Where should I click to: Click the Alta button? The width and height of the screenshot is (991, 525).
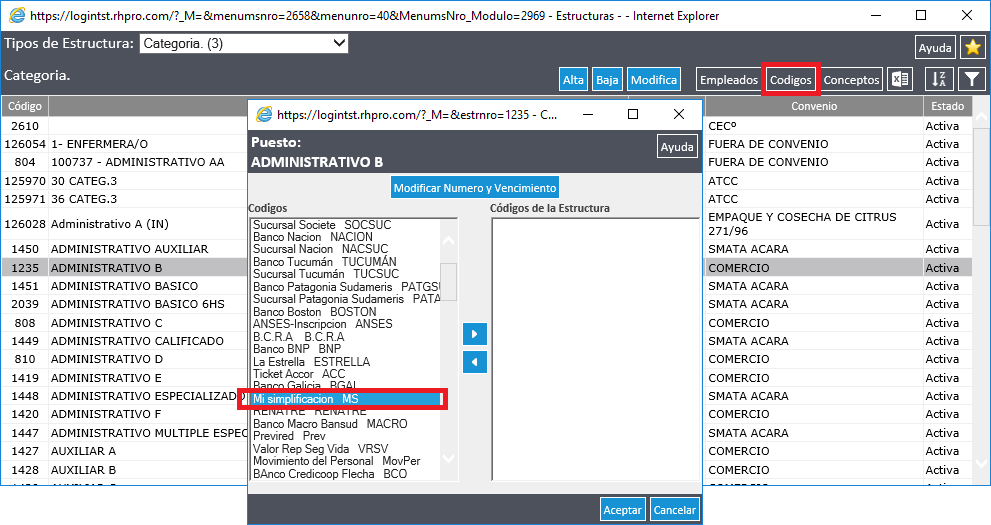click(573, 80)
